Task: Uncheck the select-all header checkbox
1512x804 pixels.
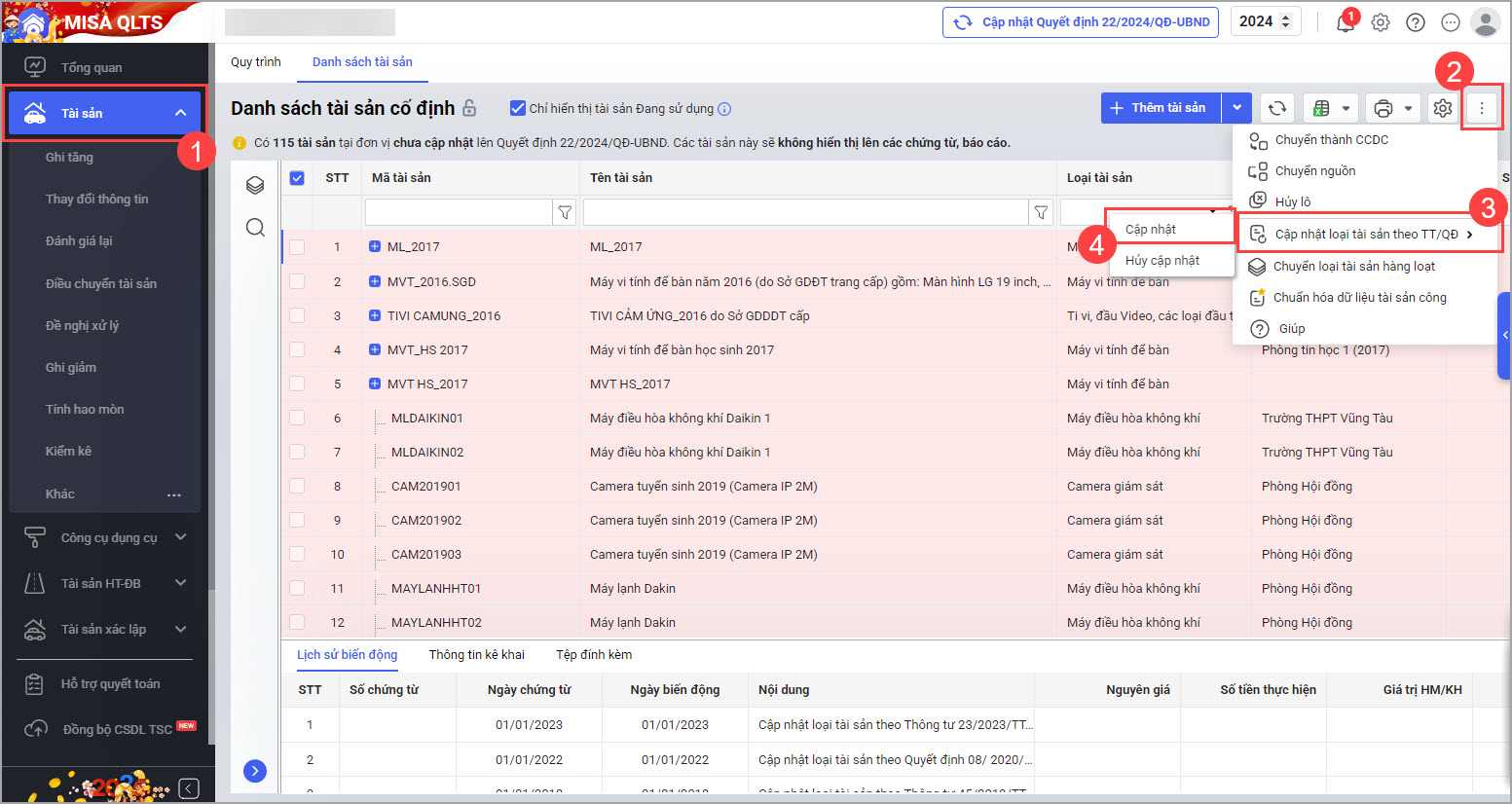Action: [297, 178]
